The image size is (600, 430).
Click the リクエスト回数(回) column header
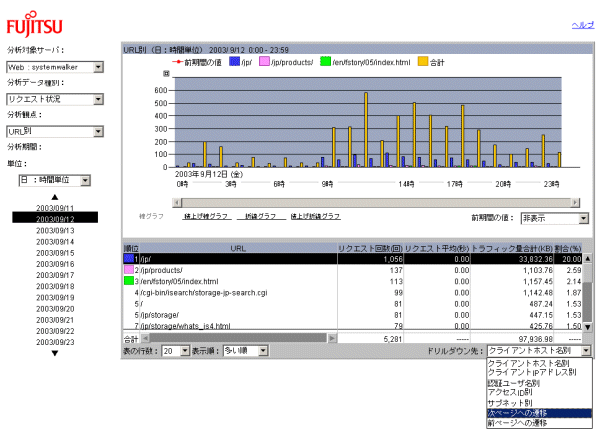click(370, 248)
